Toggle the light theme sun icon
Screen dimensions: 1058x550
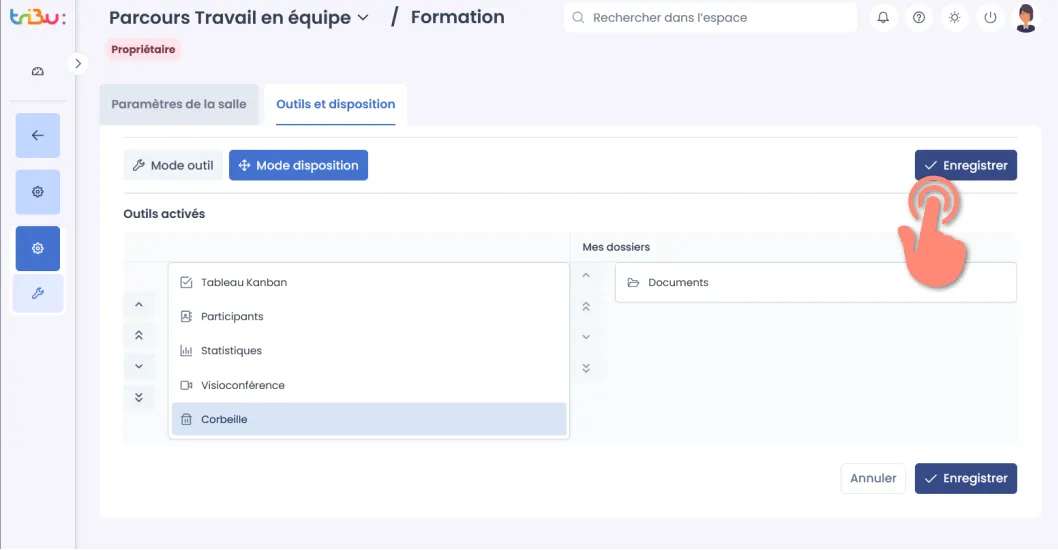point(955,18)
